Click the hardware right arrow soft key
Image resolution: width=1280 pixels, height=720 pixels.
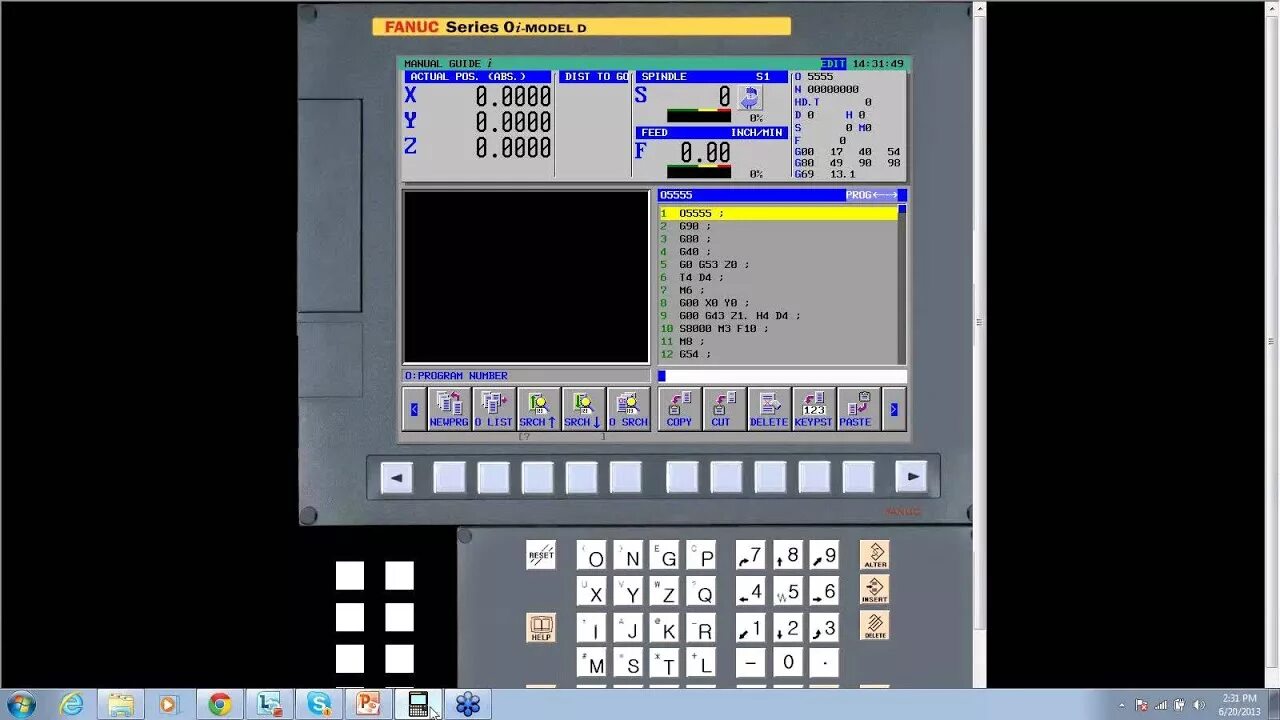pyautogui.click(x=911, y=477)
